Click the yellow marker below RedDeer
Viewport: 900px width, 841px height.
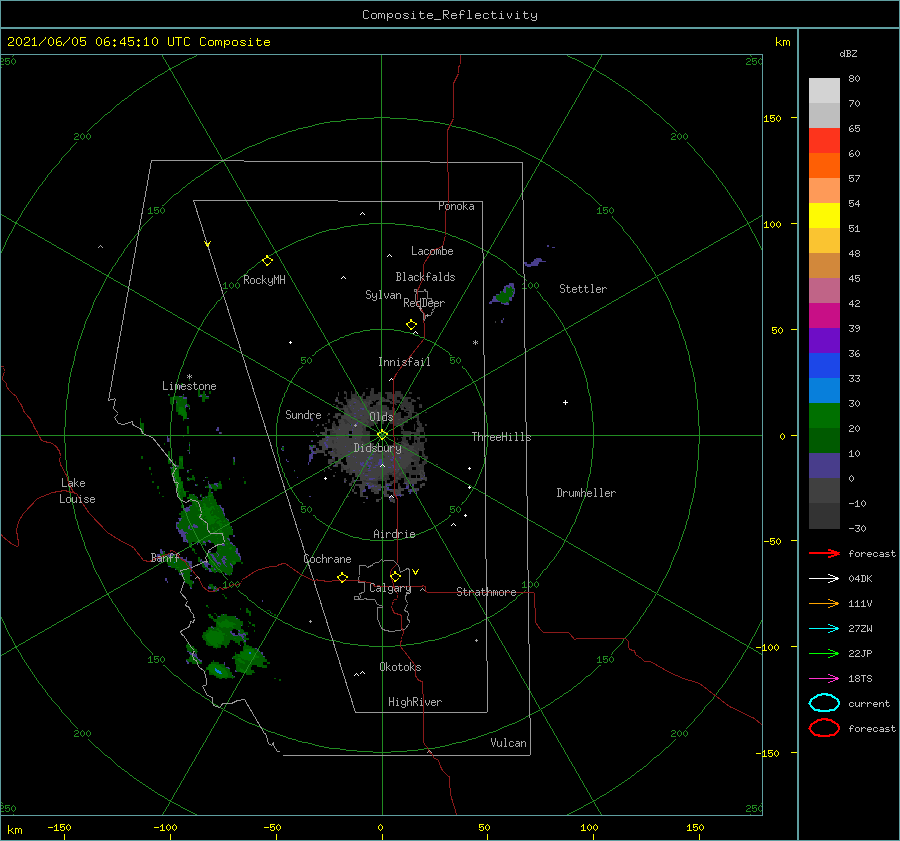click(411, 325)
